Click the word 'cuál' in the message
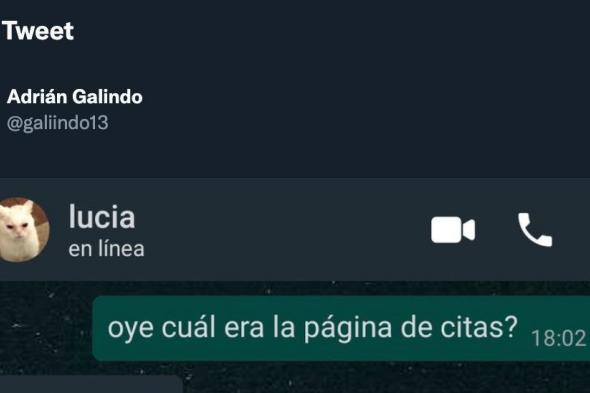The width and height of the screenshot is (590, 393). click(x=189, y=327)
